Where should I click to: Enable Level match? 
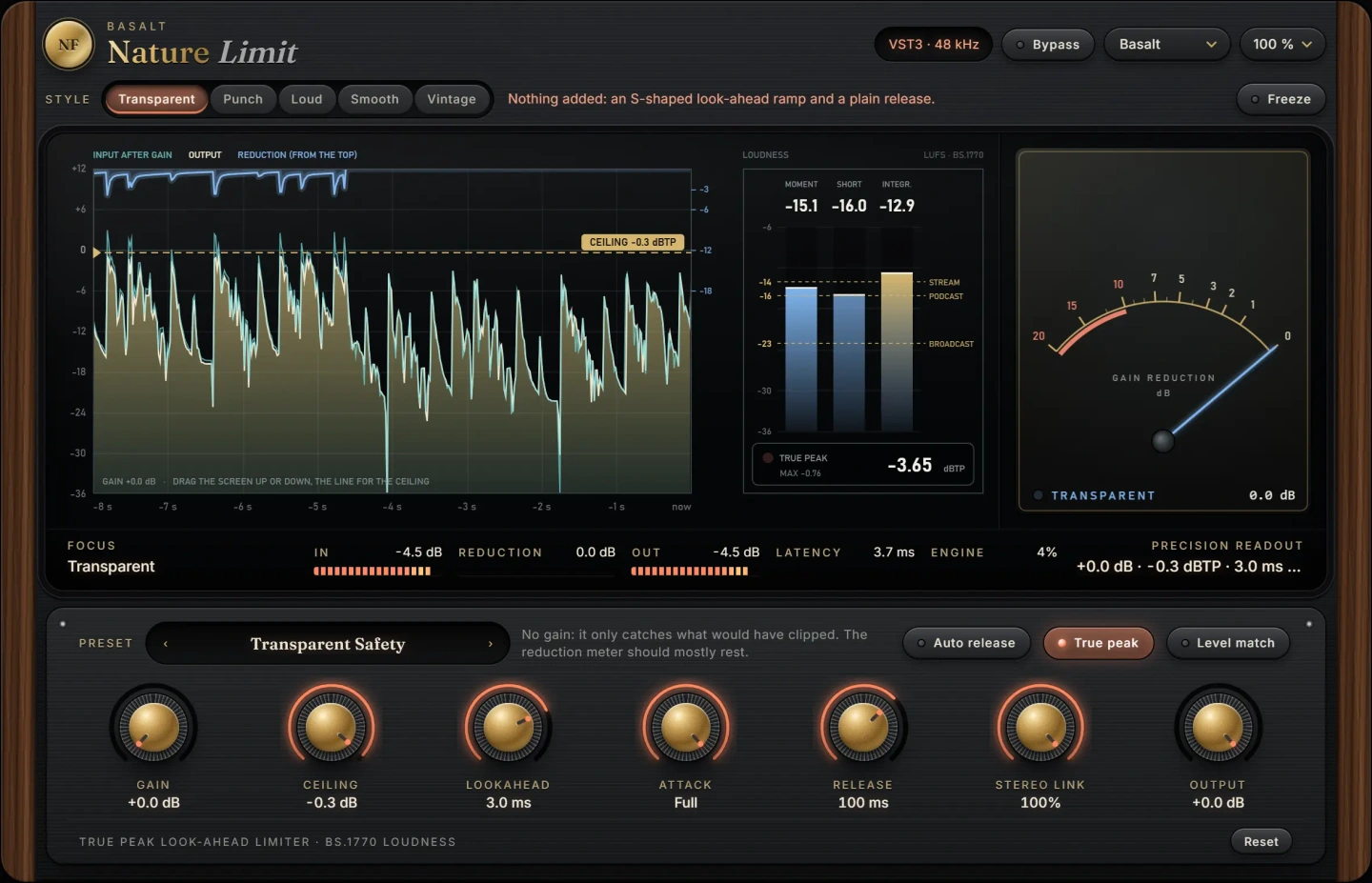[1227, 643]
